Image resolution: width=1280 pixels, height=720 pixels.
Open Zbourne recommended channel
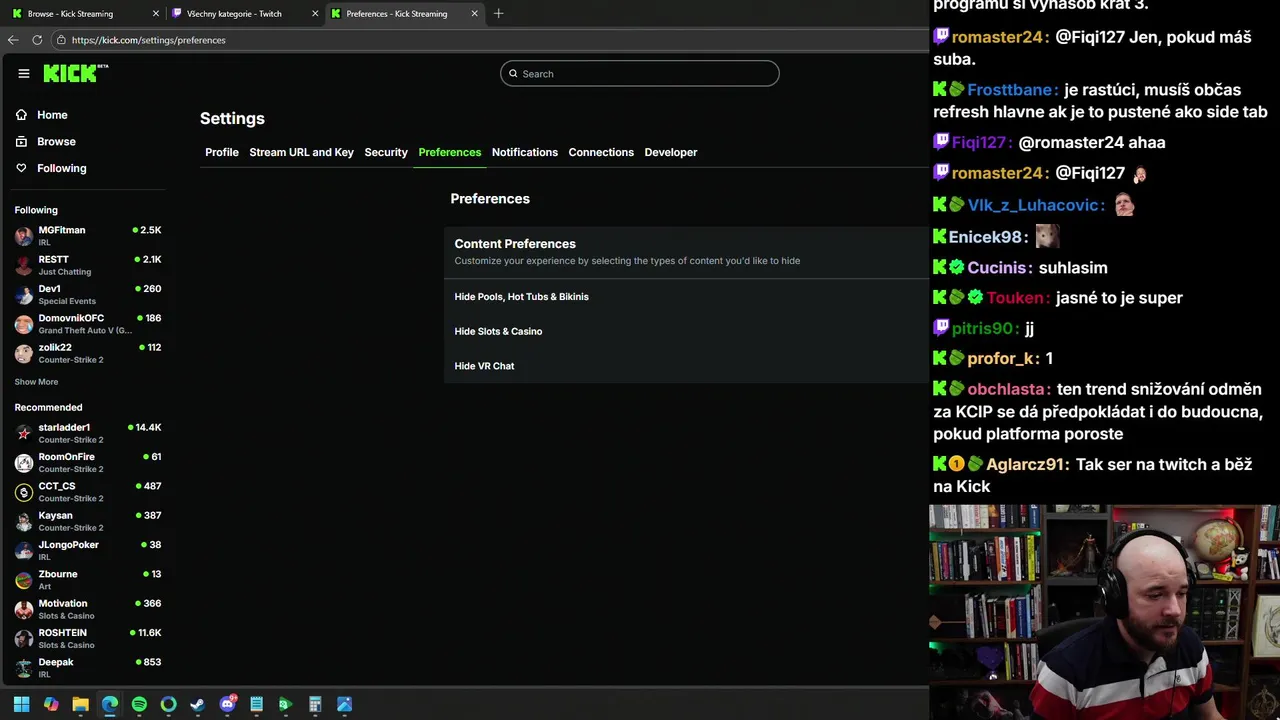coord(88,580)
